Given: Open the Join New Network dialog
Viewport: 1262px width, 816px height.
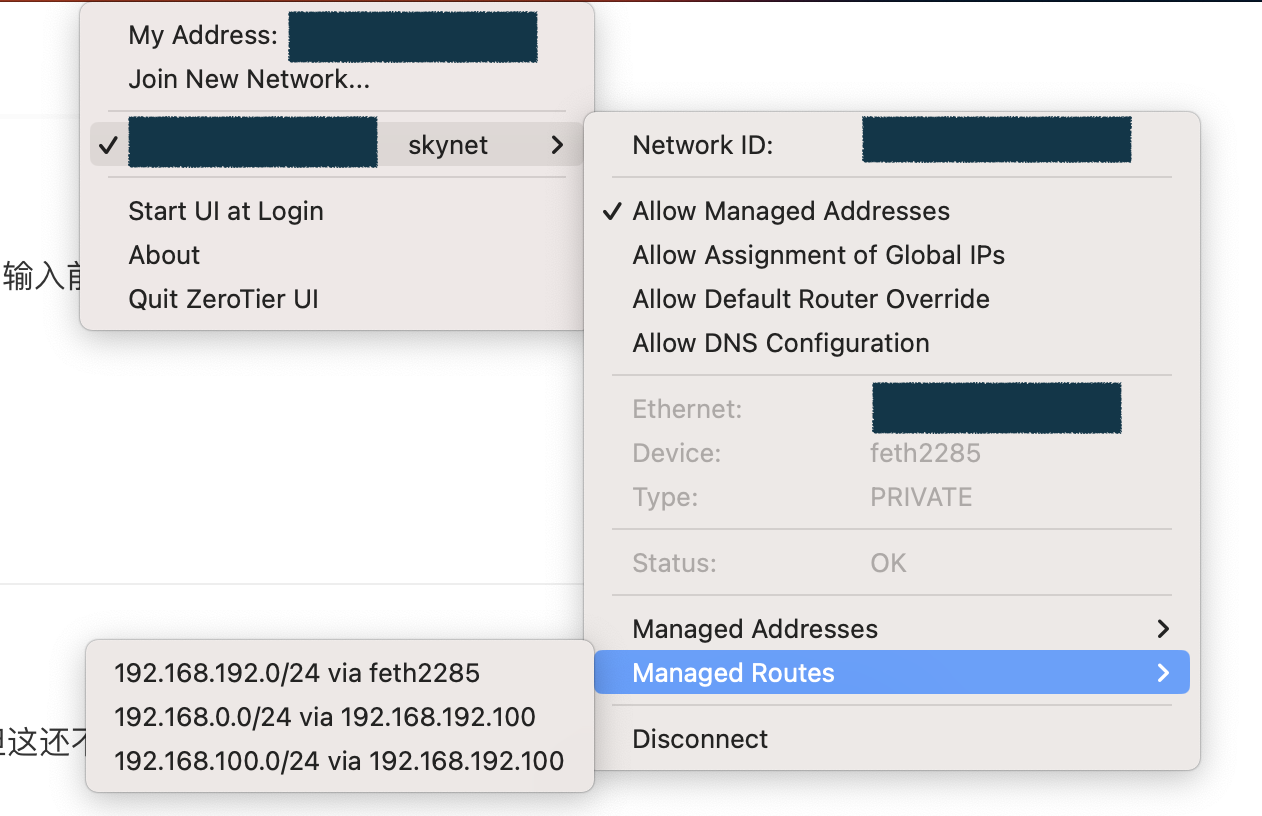Looking at the screenshot, I should click(x=249, y=79).
